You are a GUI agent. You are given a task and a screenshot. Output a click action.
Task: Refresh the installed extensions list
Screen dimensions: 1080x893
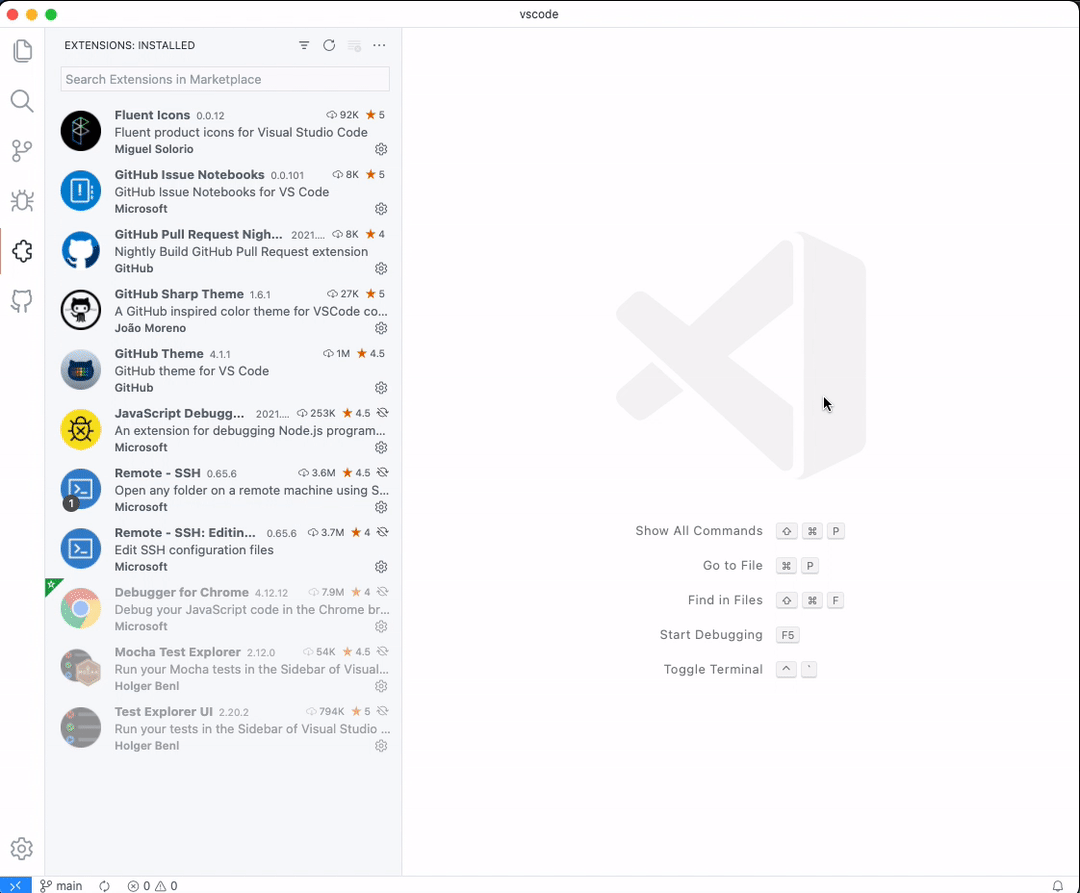click(329, 45)
